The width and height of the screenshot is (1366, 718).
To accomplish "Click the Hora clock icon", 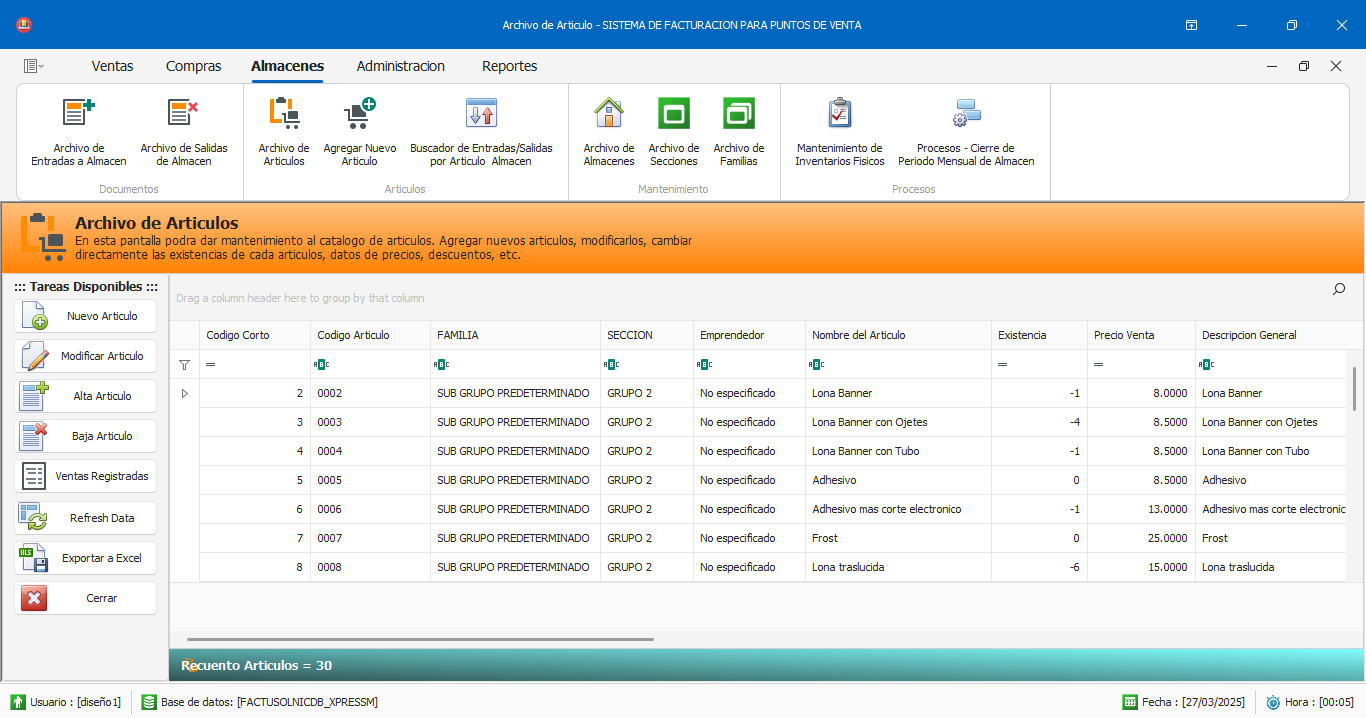I will tap(1273, 702).
